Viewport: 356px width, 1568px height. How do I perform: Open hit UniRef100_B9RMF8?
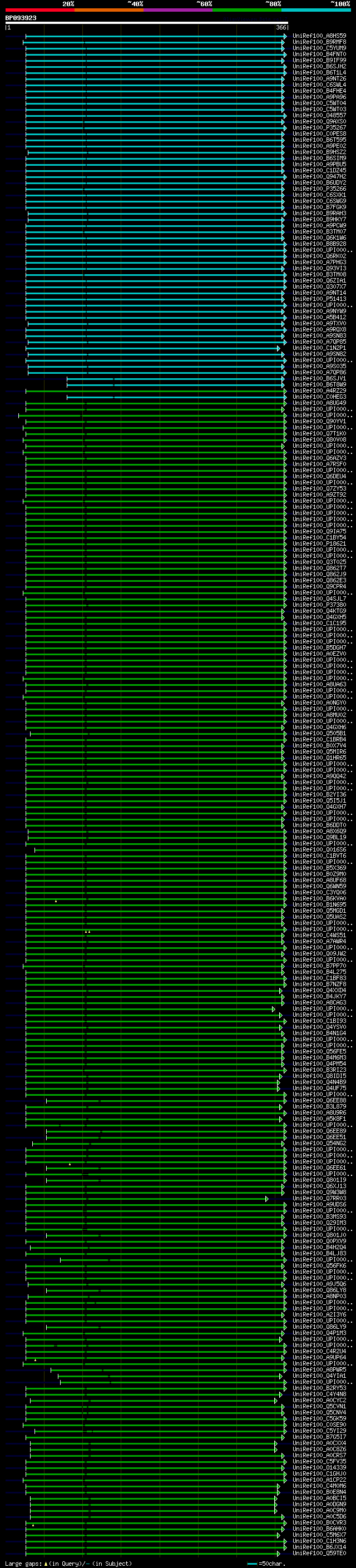coord(319,42)
